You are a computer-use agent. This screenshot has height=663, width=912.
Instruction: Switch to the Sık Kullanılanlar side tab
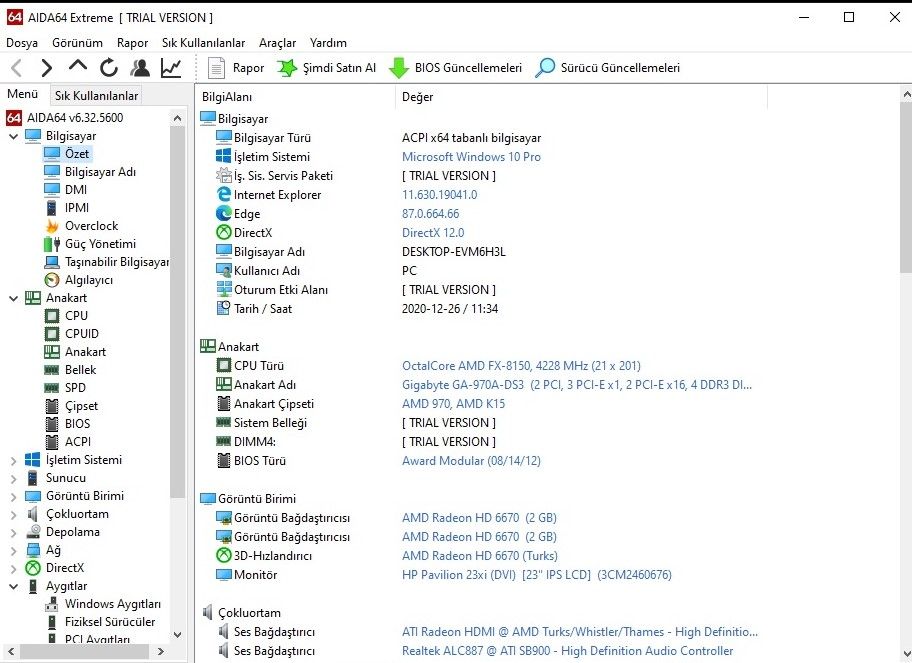point(97,95)
